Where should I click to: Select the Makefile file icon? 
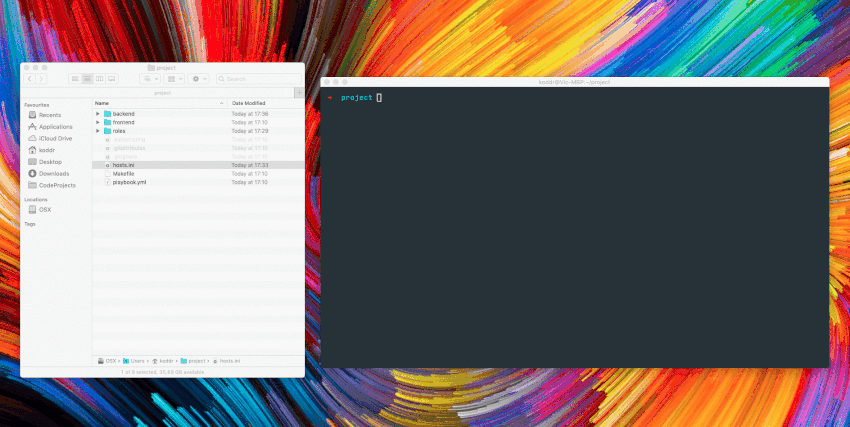107,174
